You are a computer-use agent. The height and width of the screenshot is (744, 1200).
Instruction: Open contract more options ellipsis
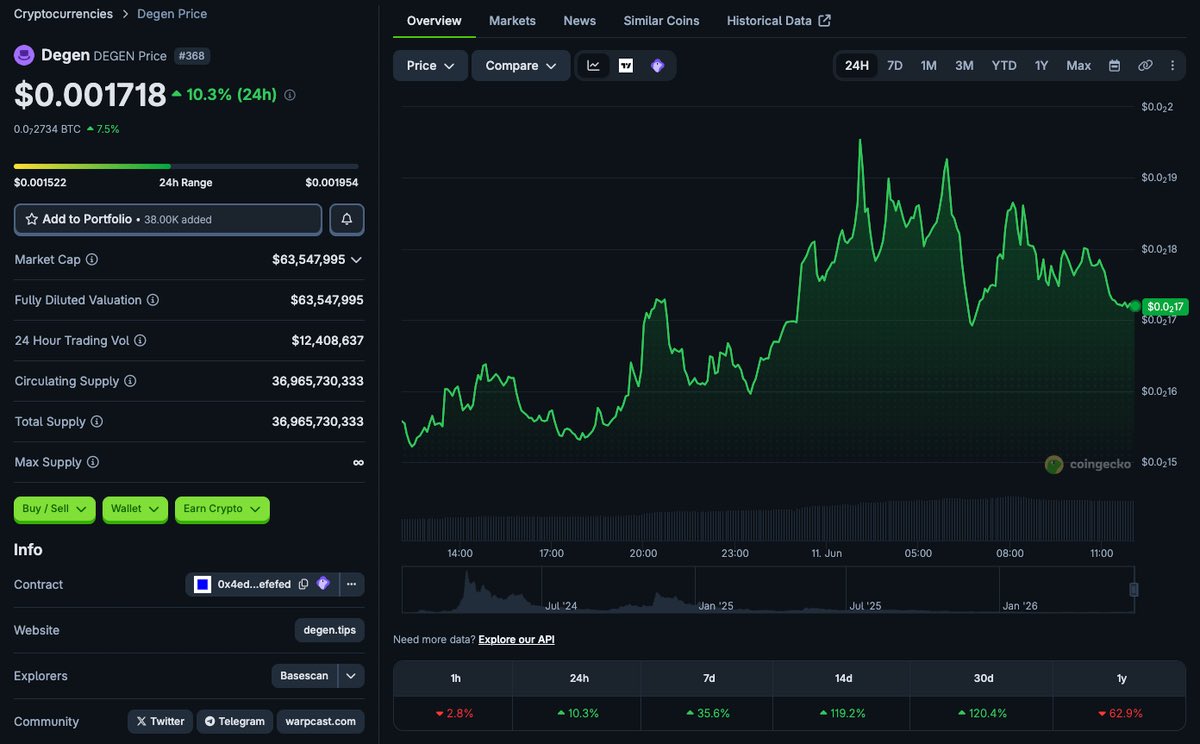(x=351, y=584)
